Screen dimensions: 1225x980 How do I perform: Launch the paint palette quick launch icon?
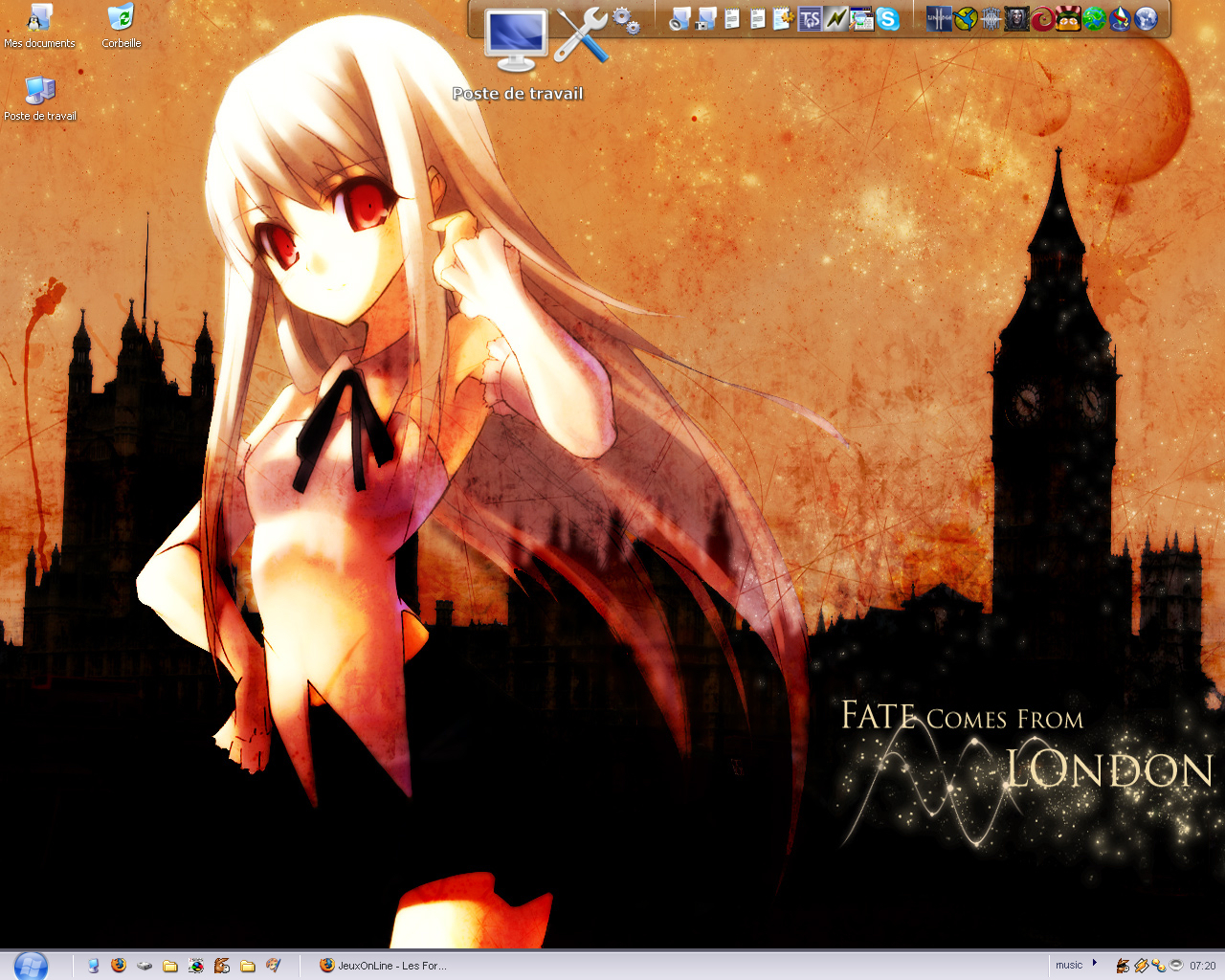pos(273,966)
